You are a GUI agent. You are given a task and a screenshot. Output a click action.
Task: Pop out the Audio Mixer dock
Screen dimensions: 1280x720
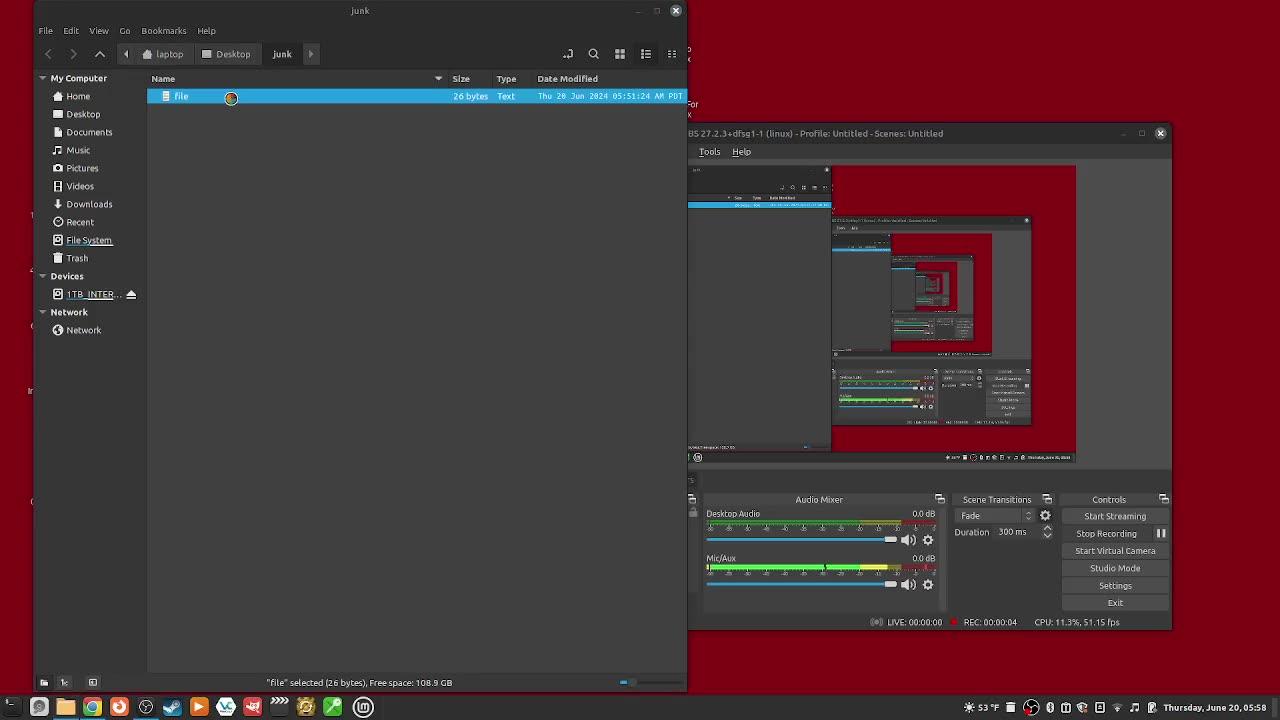pos(940,499)
